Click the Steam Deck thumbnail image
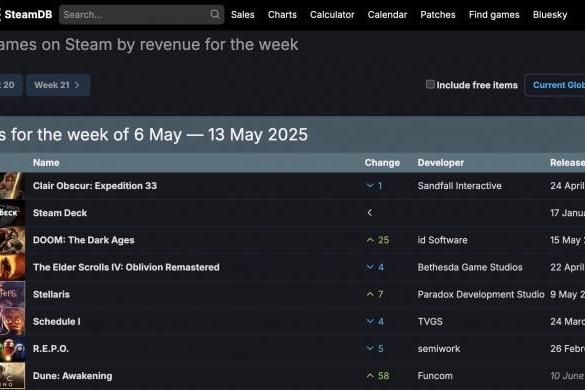Image resolution: width=585 pixels, height=390 pixels. pos(12,213)
